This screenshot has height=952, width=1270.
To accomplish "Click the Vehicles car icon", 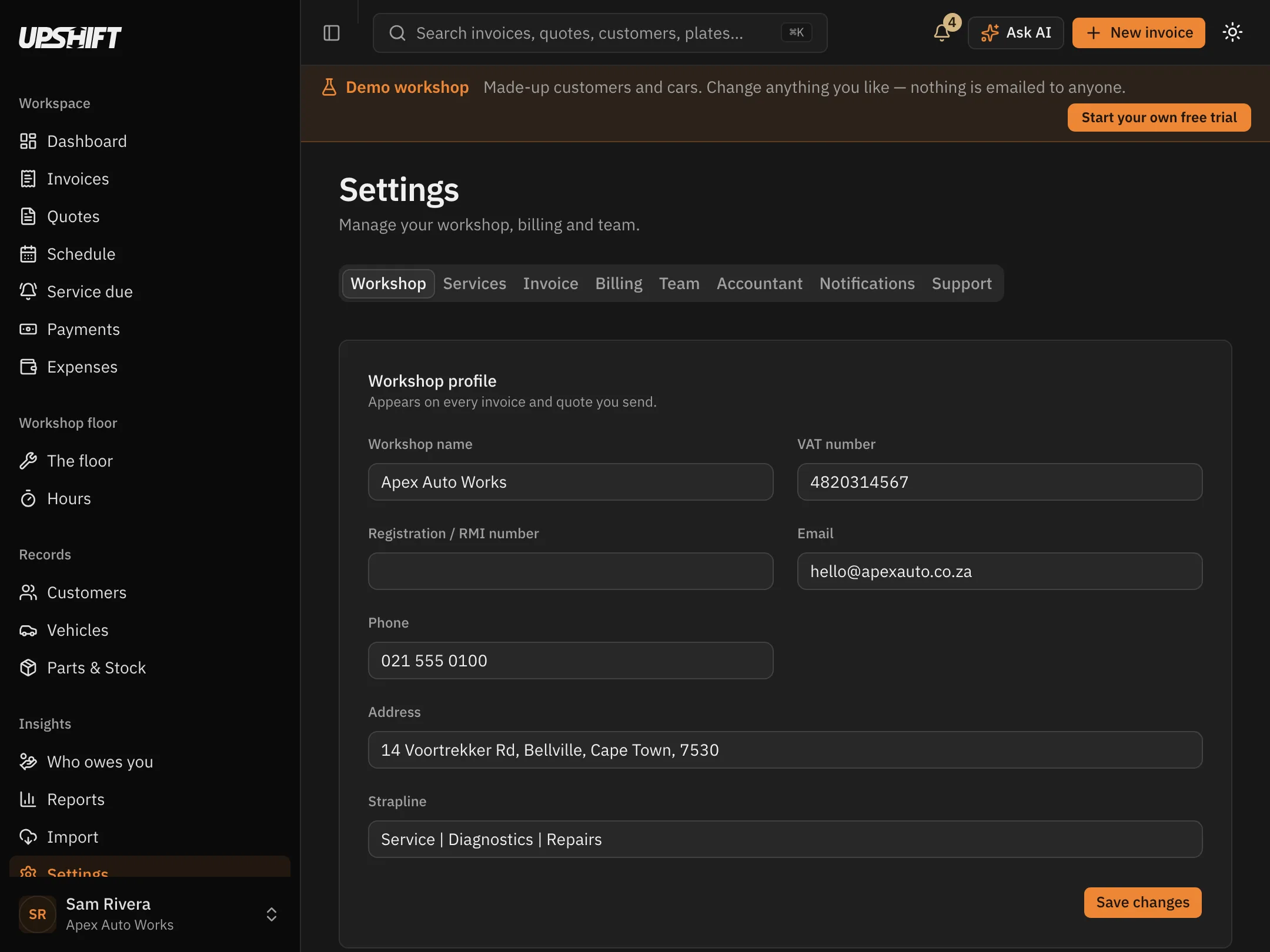I will tap(28, 630).
